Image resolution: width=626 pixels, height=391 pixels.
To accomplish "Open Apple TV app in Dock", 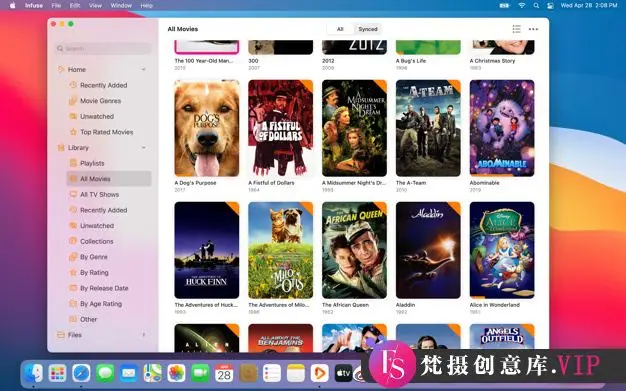I will [343, 373].
